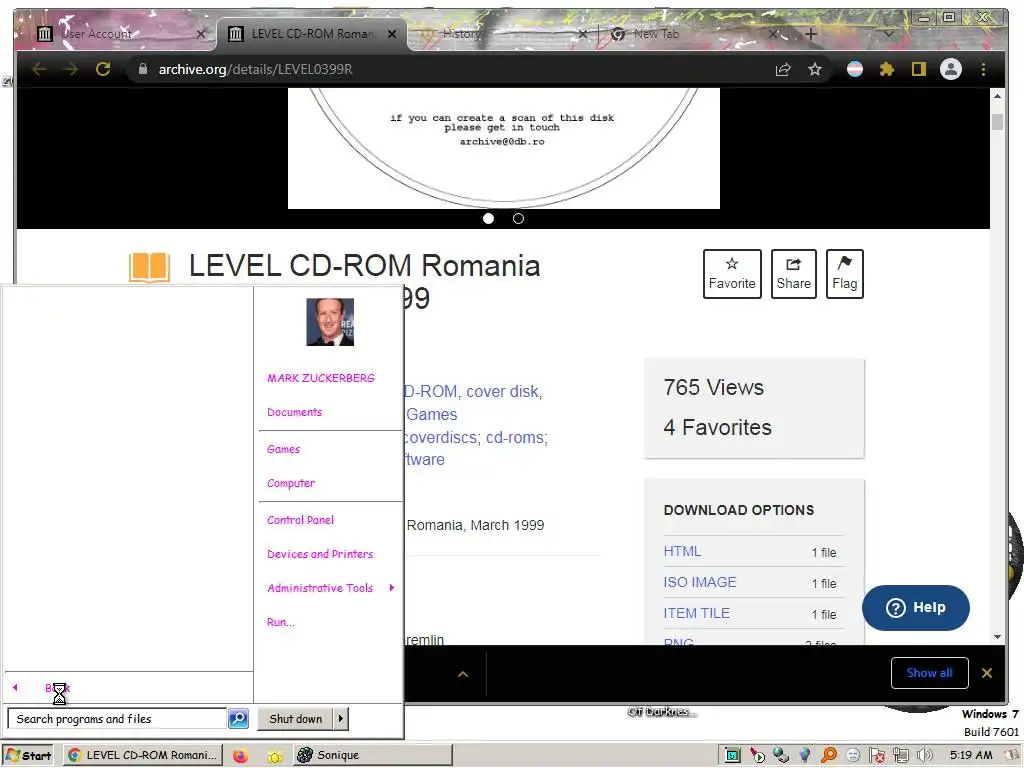Click the Mark Zuckerberg user picture

330,322
